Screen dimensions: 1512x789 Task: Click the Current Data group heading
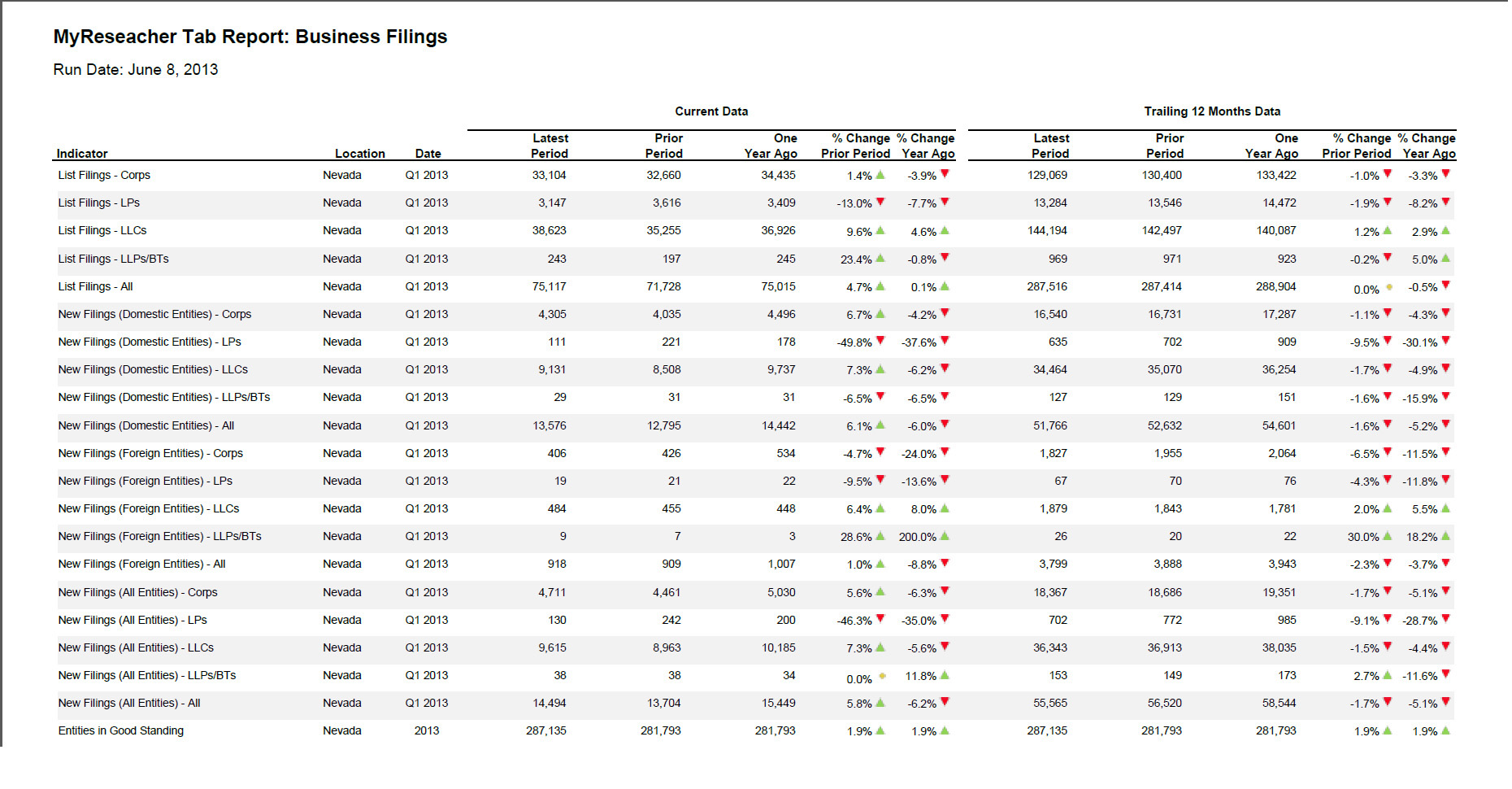tap(711, 111)
